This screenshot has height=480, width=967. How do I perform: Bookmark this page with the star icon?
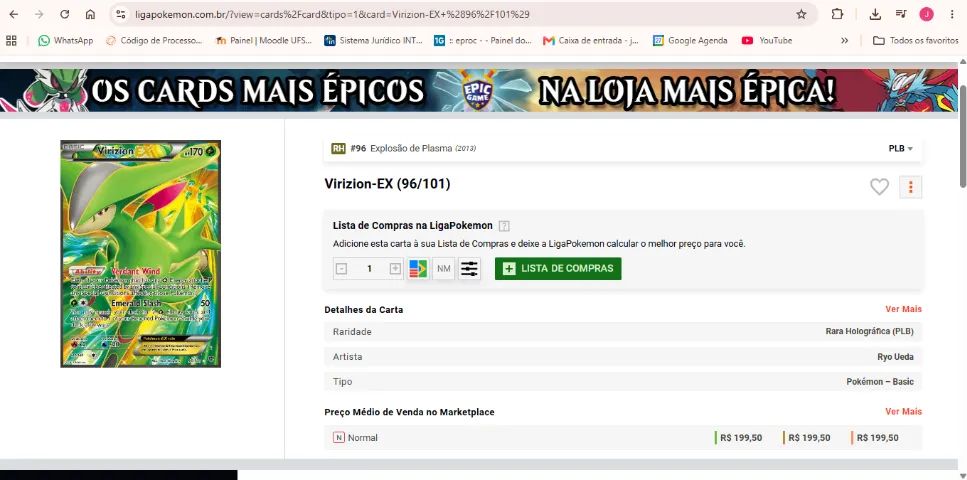pos(801,14)
